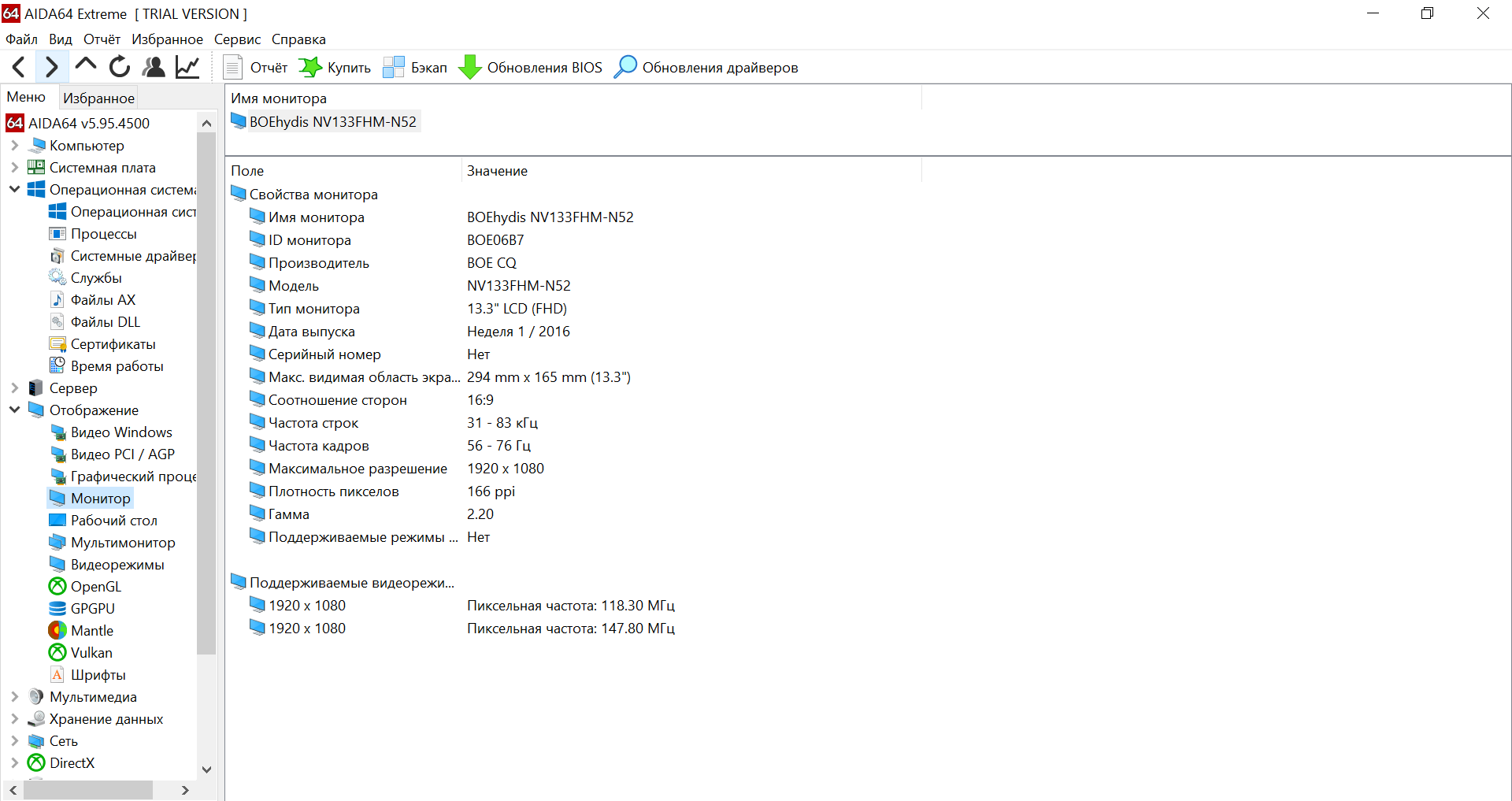1512x801 pixels.
Task: Open the Шрифты item
Action: pyautogui.click(x=87, y=674)
